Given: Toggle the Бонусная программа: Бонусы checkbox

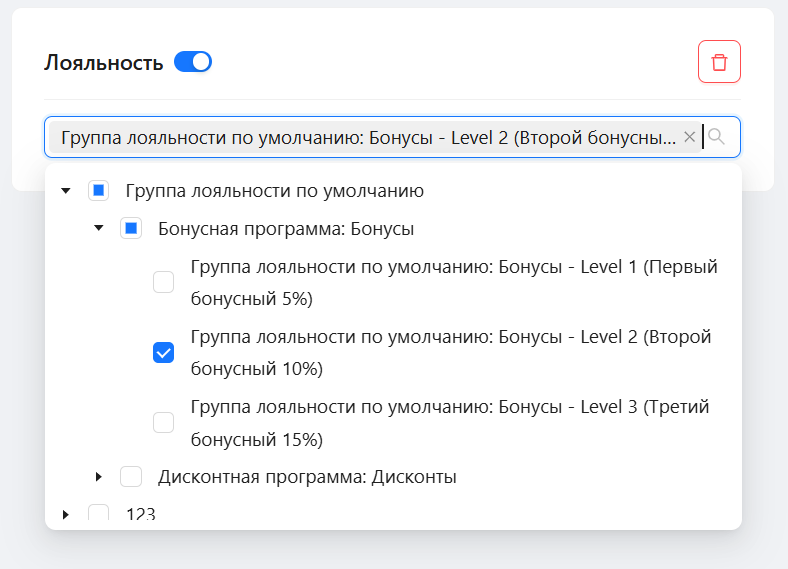Looking at the screenshot, I should [131, 229].
